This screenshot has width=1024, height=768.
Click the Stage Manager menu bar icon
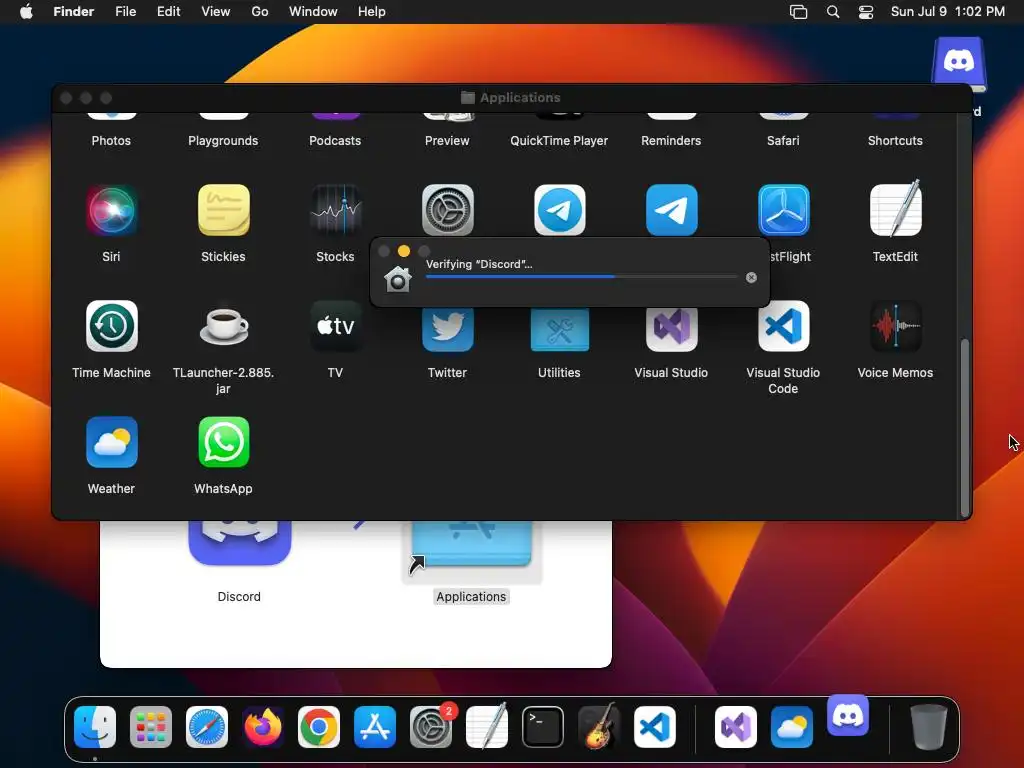pyautogui.click(x=798, y=11)
